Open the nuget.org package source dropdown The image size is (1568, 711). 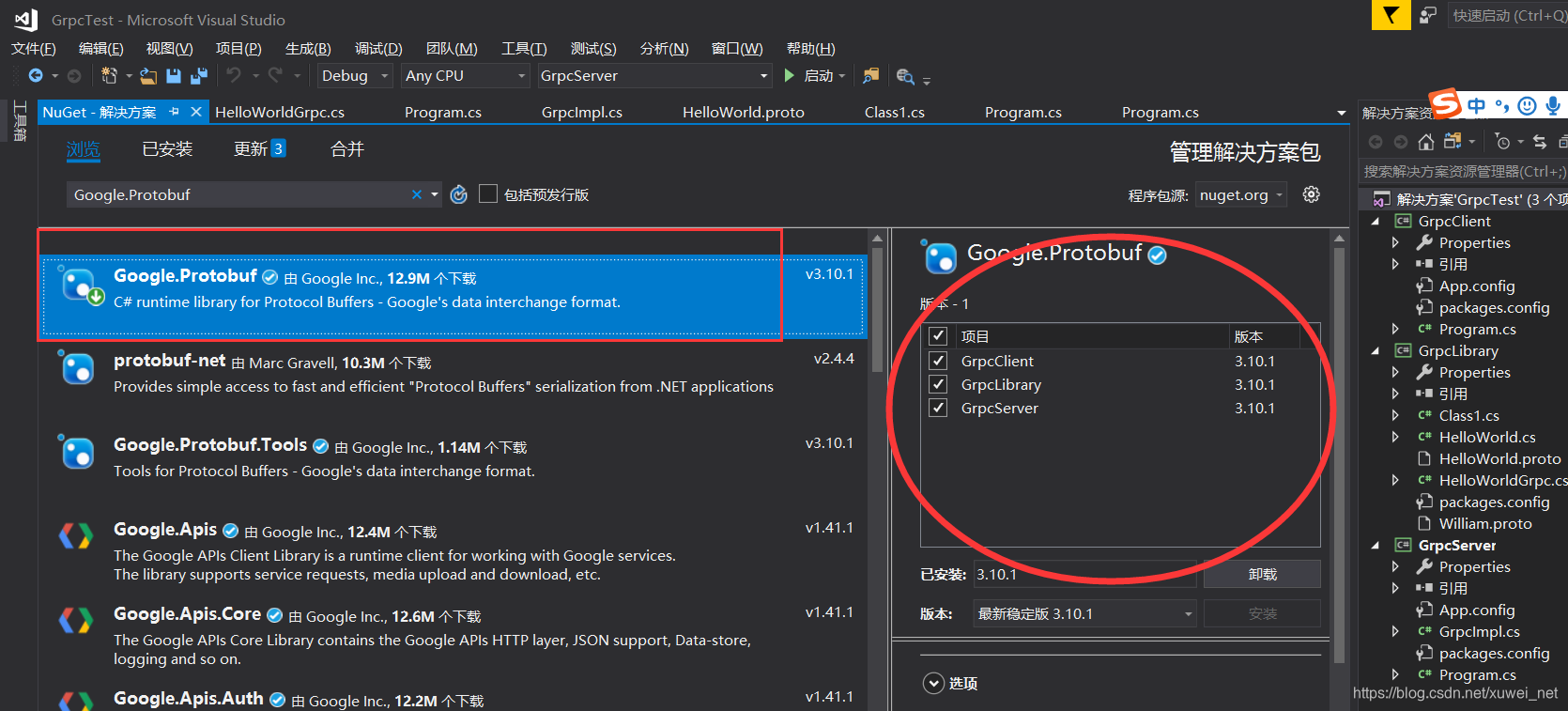(x=1242, y=194)
